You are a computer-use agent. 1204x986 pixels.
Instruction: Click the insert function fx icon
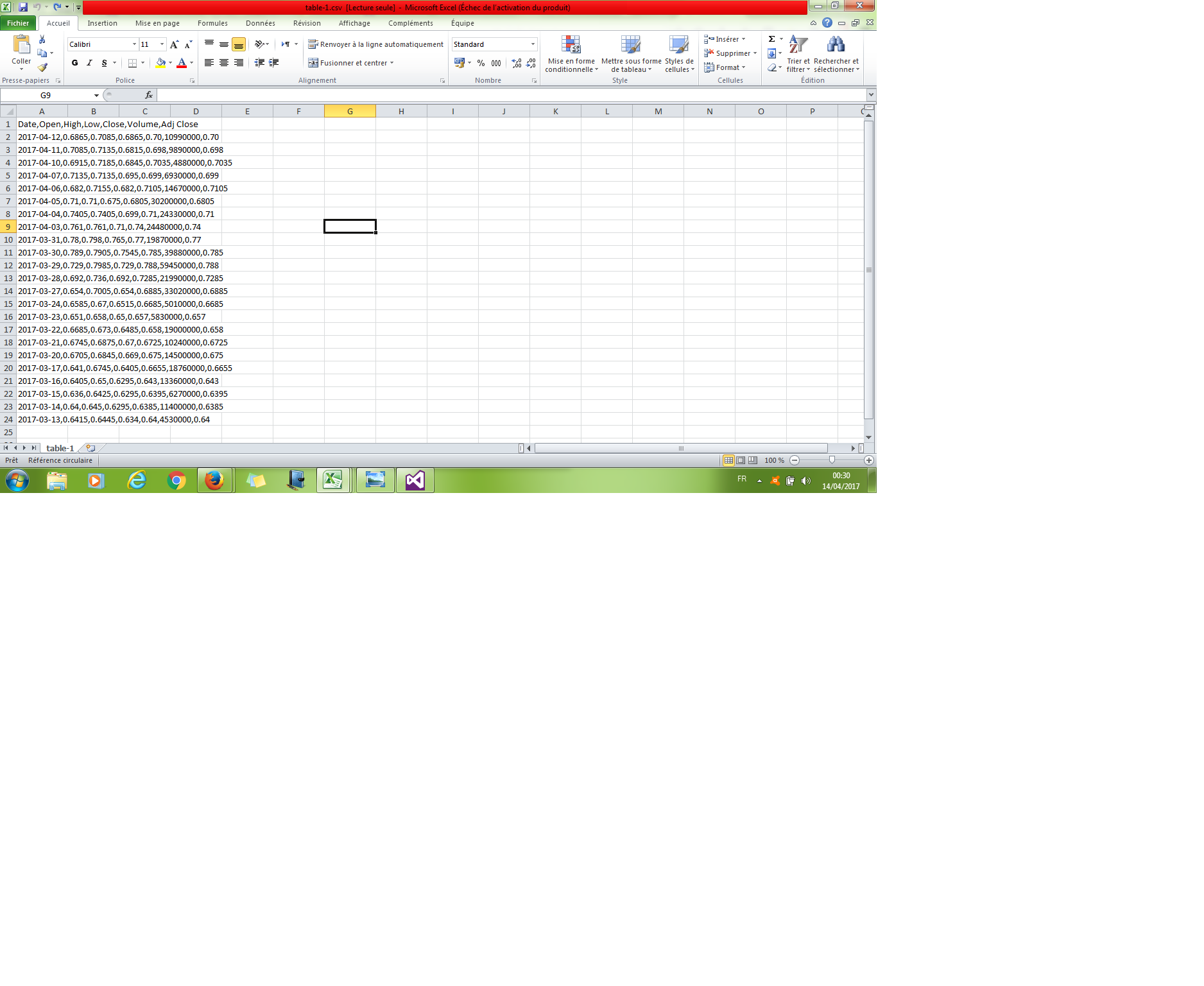(149, 95)
